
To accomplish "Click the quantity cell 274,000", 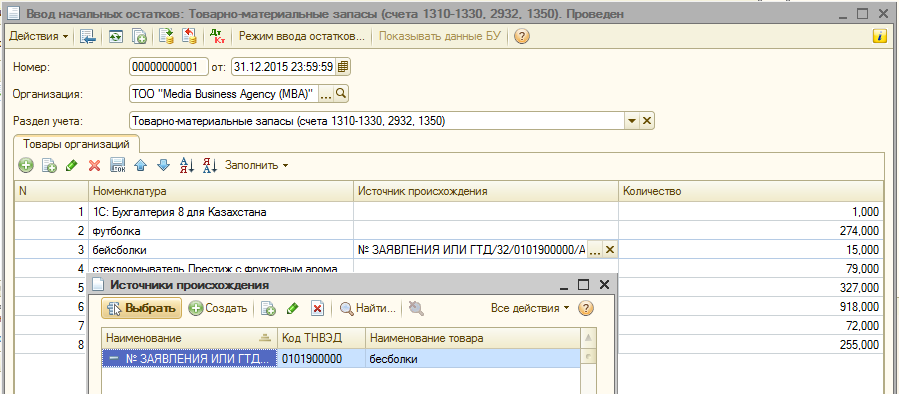I will pyautogui.click(x=751, y=231).
